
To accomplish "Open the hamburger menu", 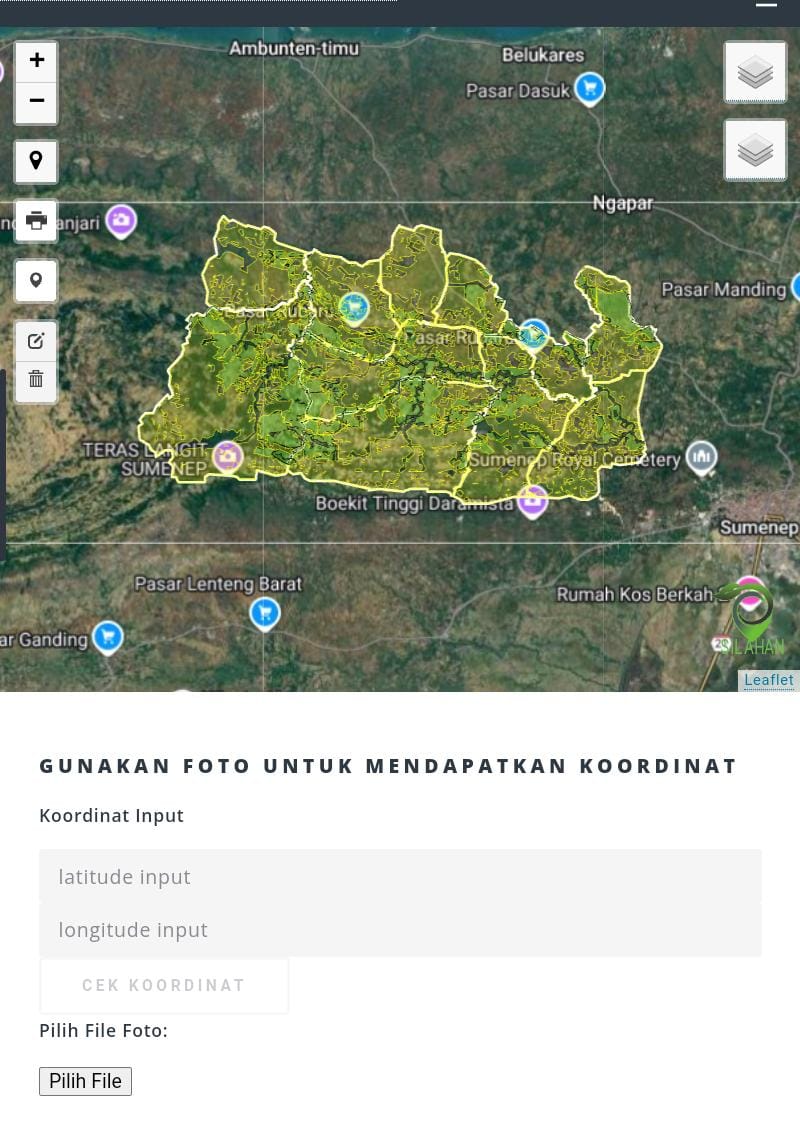I will 766,5.
